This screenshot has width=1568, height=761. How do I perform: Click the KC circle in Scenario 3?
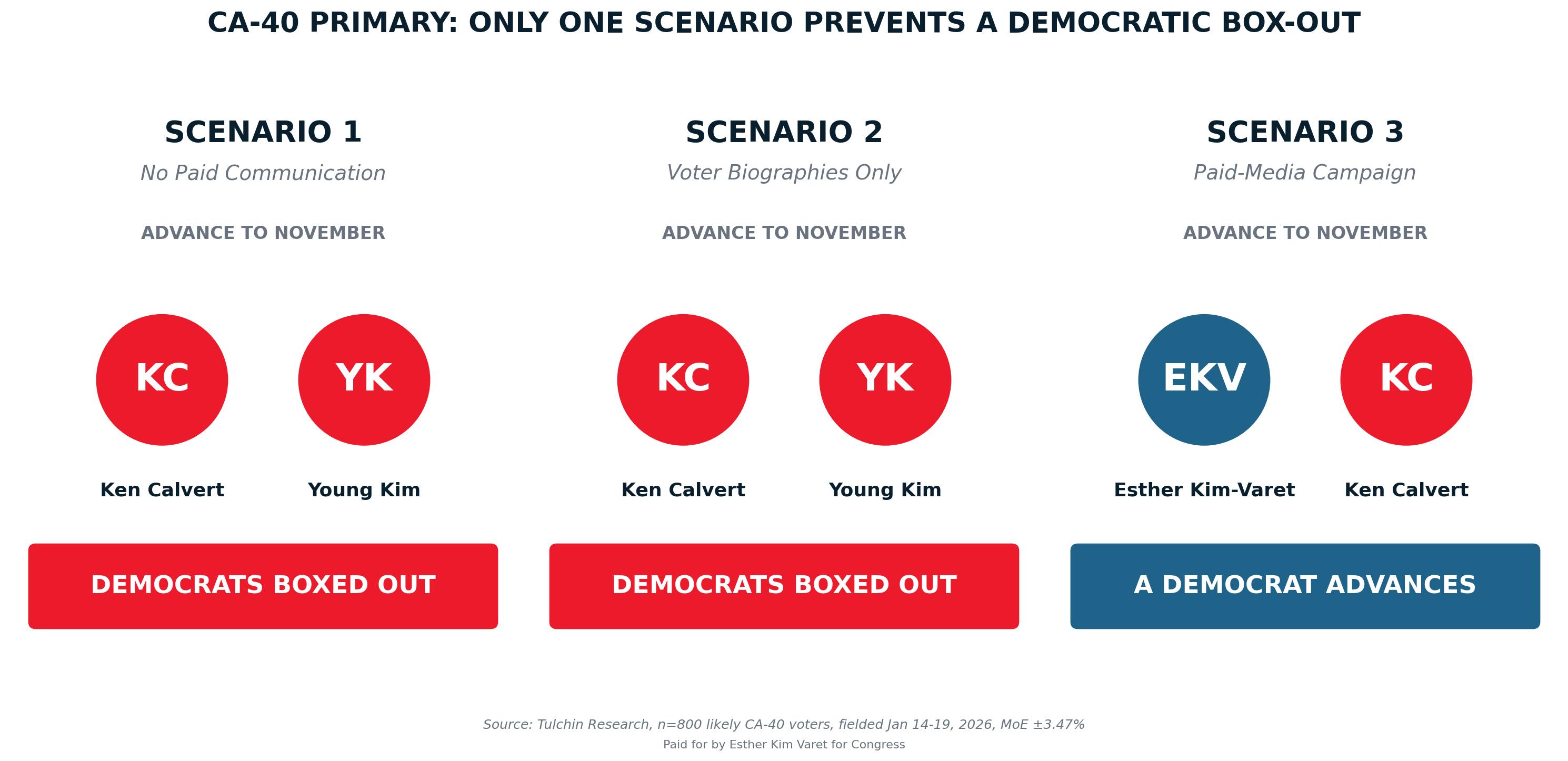tap(1406, 380)
